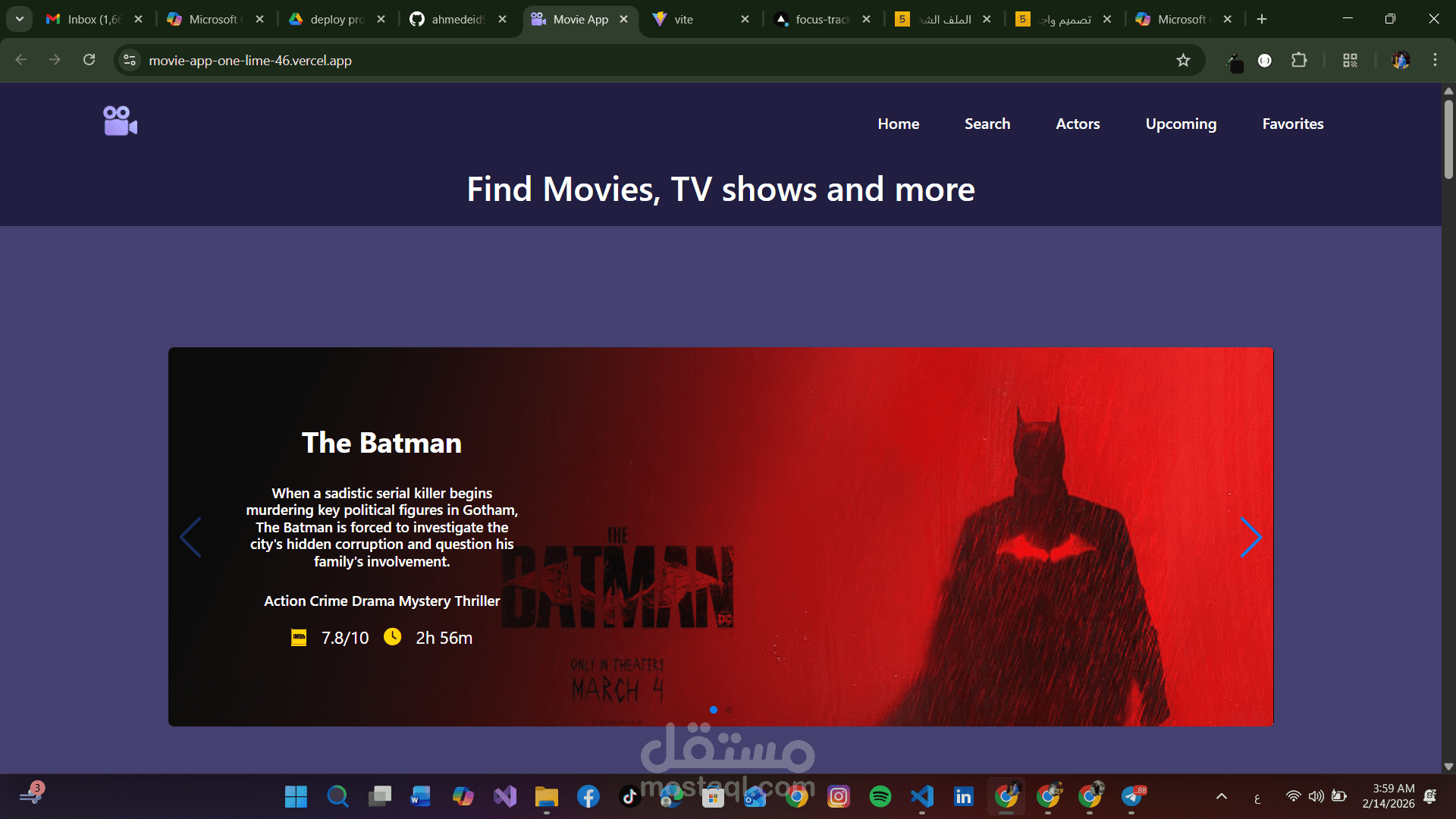Open Windows taskbar search

tap(337, 796)
